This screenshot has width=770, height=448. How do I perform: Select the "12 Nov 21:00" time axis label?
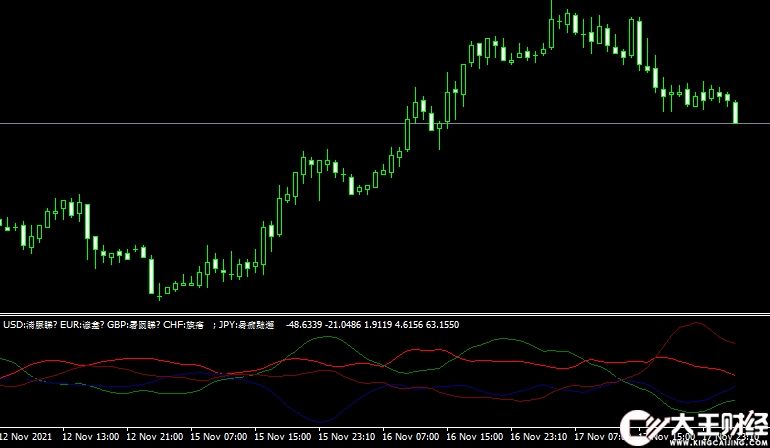[155, 436]
